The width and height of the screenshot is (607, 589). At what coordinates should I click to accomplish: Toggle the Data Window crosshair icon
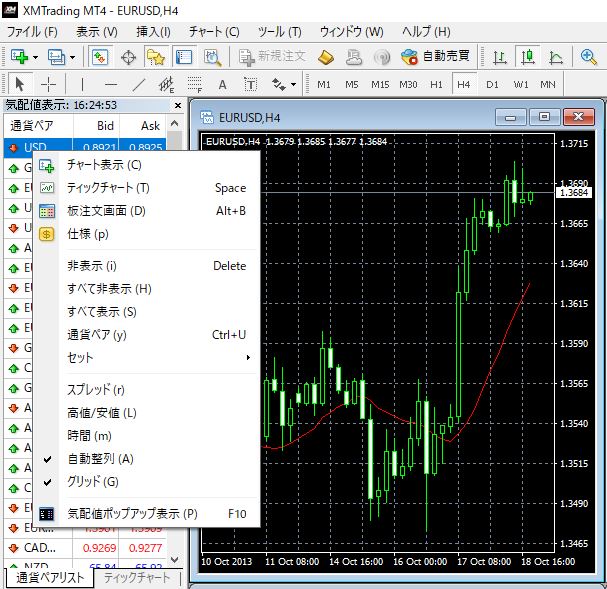tap(128, 58)
